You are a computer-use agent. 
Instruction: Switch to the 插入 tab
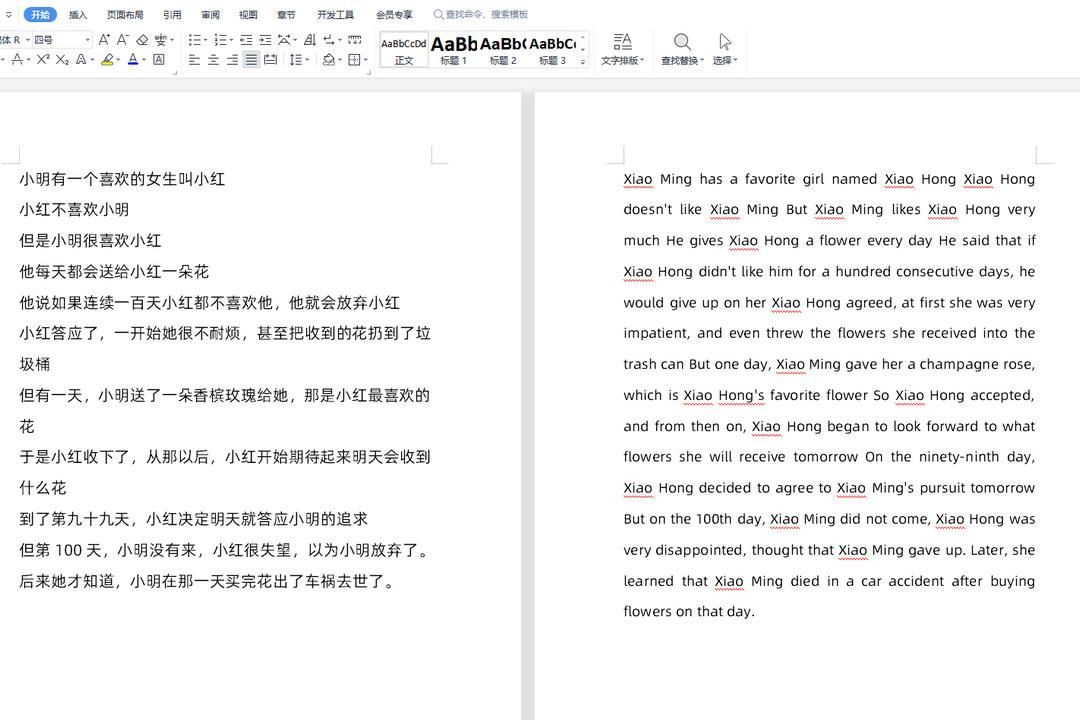(78, 14)
